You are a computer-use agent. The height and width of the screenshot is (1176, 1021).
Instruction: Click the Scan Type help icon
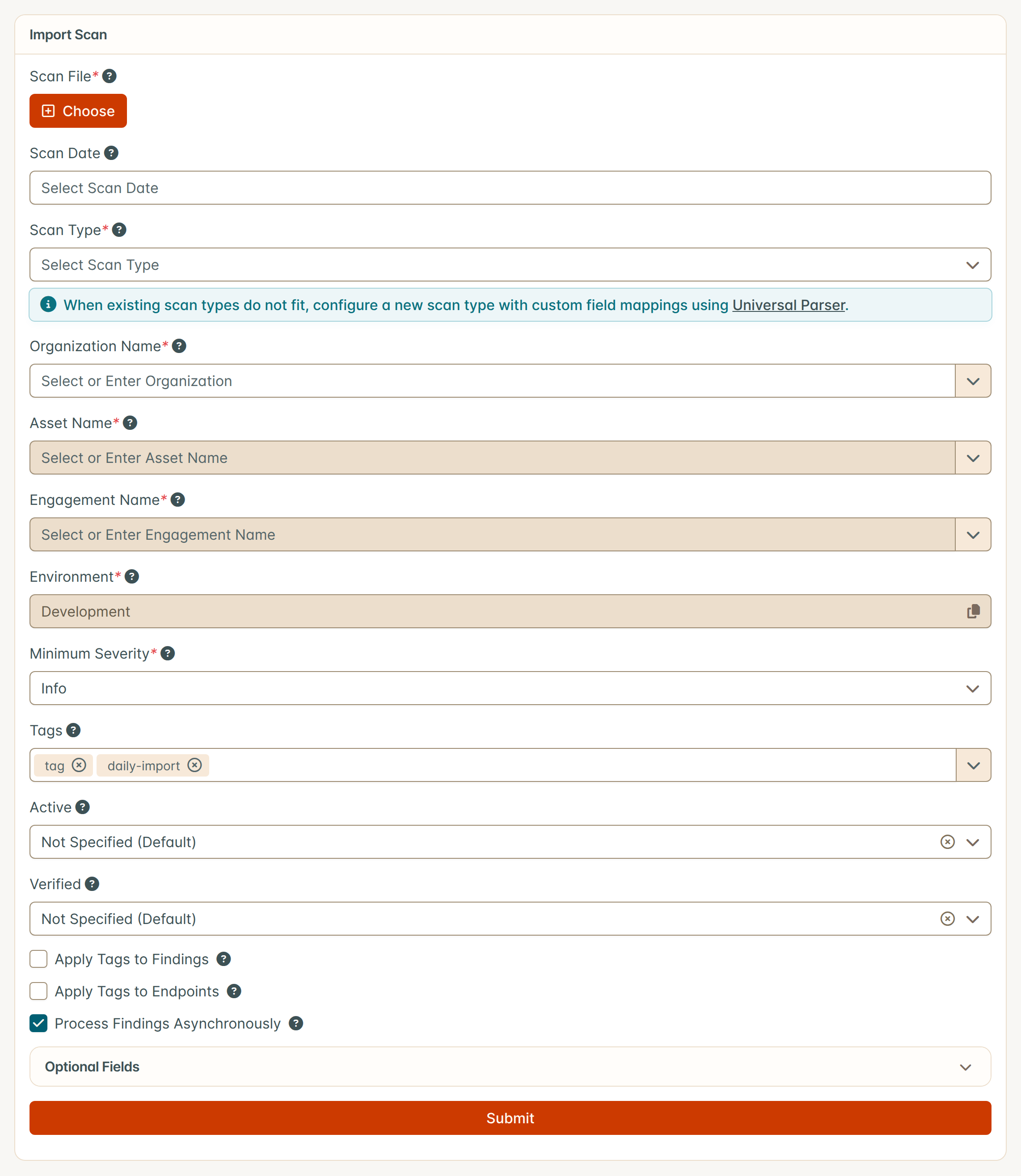[x=119, y=230]
